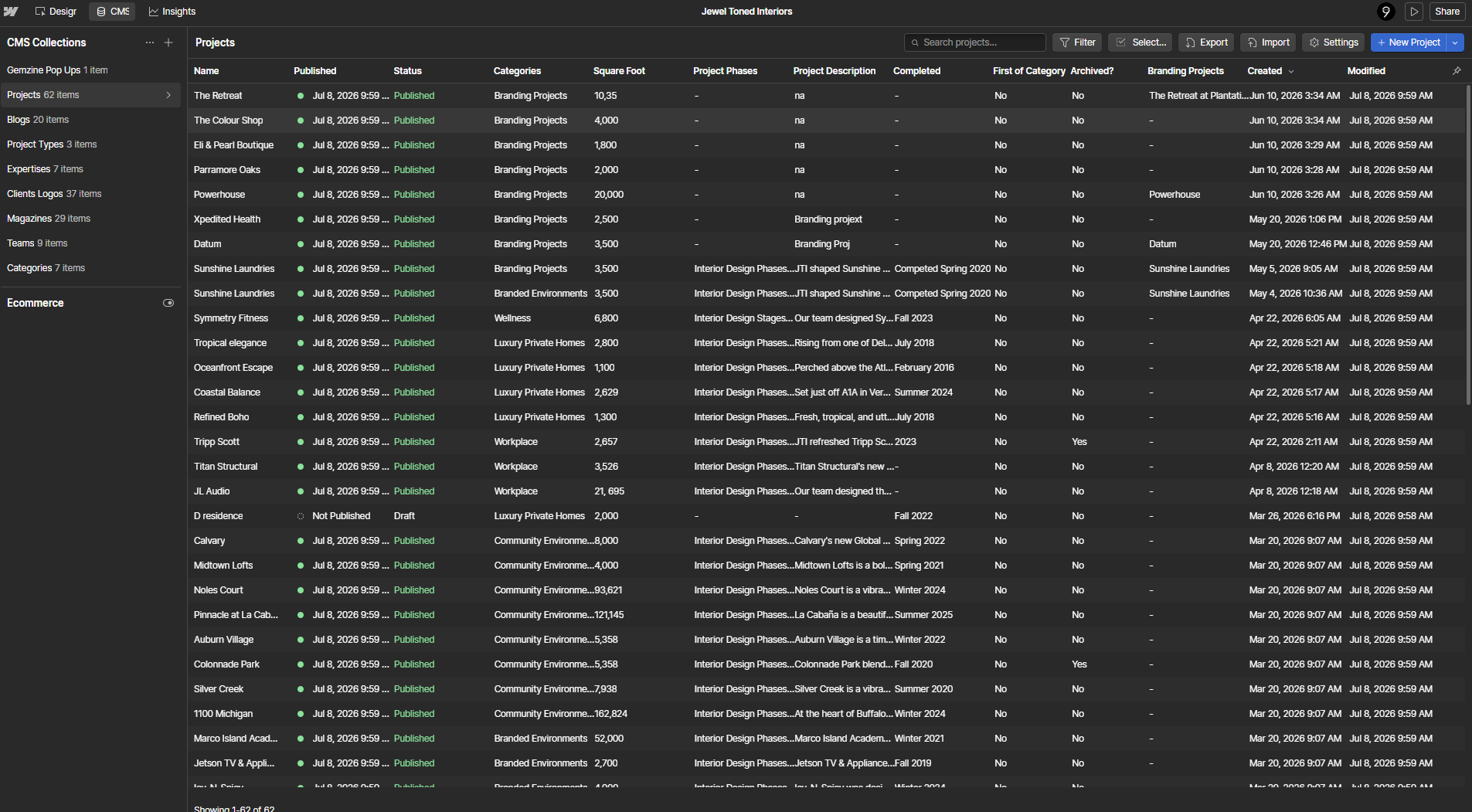Open the Filter options
Viewport: 1472px width, 812px height.
1077,42
